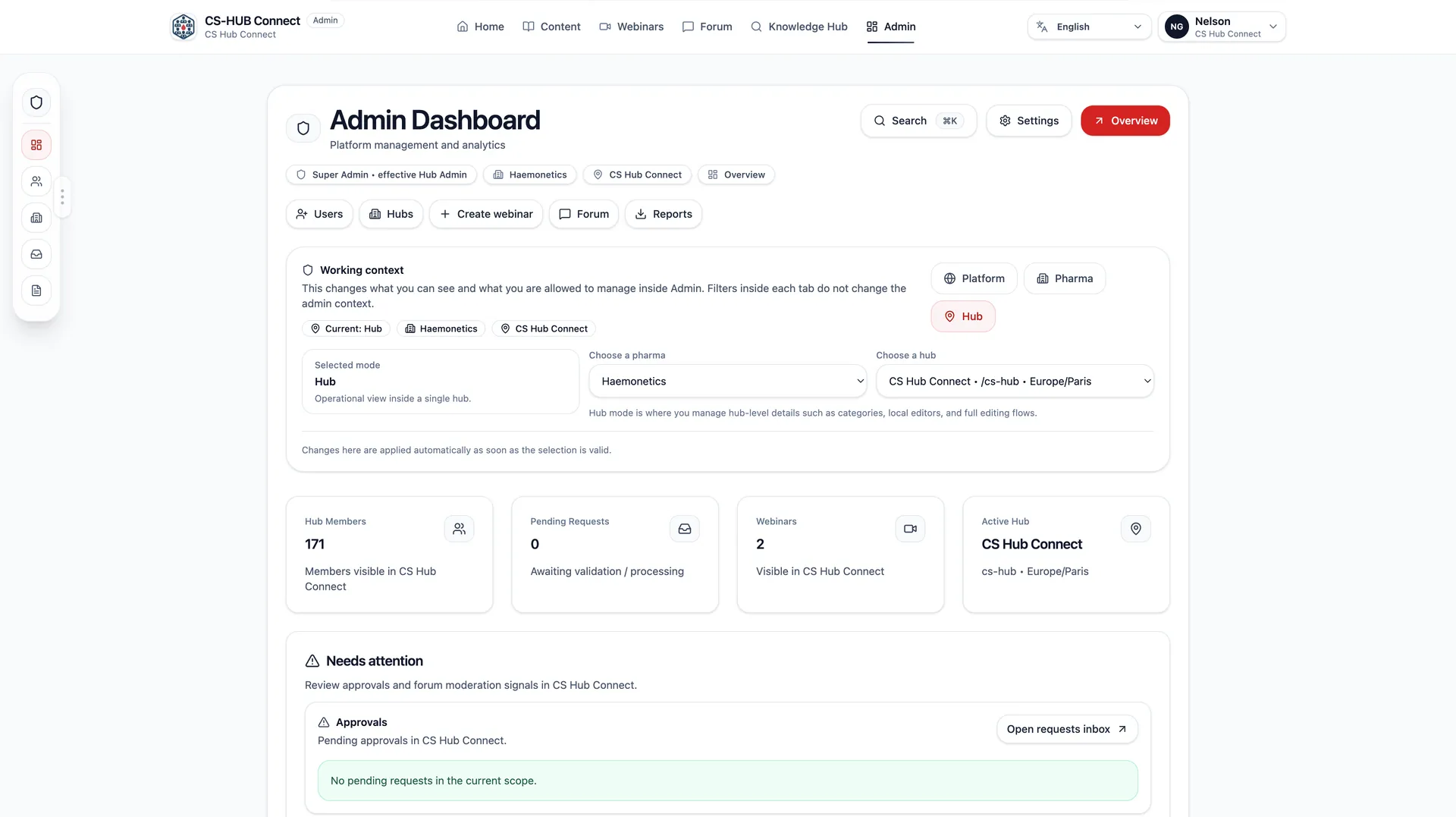Go to Home in the top navigation
Image resolution: width=1456 pixels, height=817 pixels.
480,27
